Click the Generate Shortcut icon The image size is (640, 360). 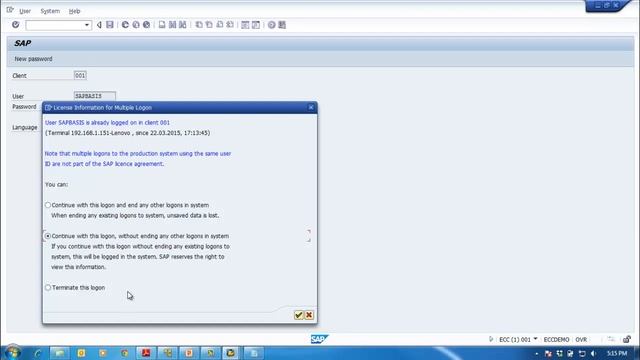256,25
